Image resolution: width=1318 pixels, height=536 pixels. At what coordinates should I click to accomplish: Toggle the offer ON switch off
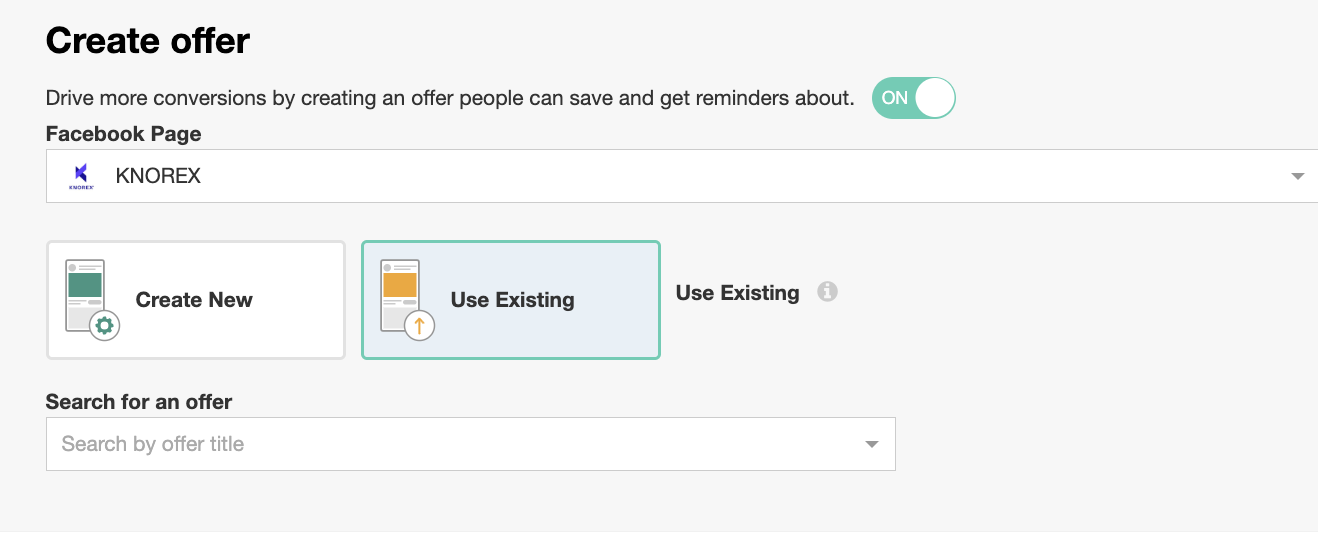[913, 98]
